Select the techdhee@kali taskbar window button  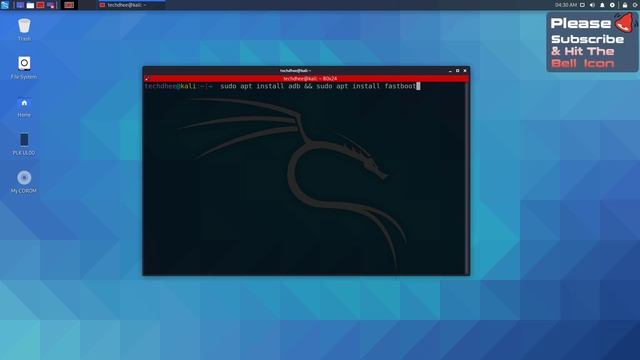tap(131, 5)
